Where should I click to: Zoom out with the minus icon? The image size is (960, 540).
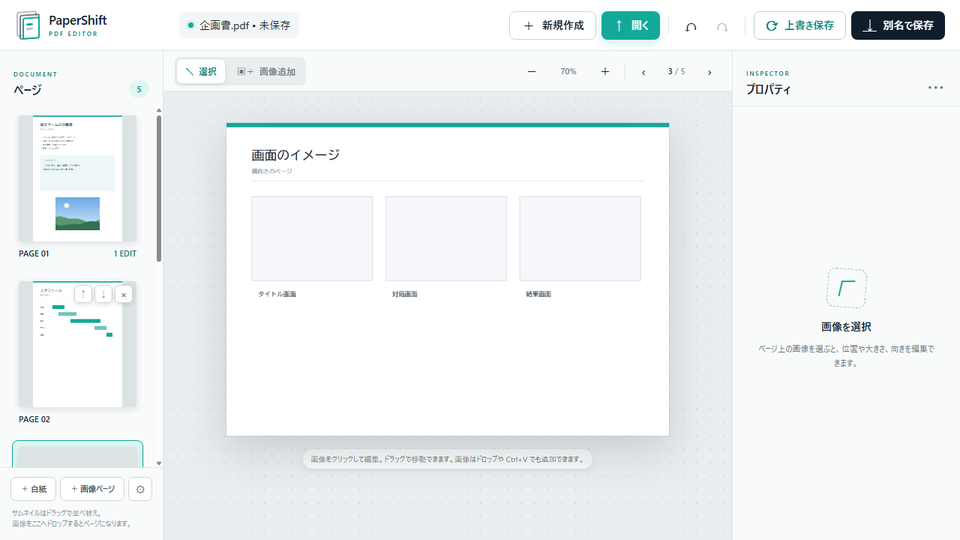531,72
